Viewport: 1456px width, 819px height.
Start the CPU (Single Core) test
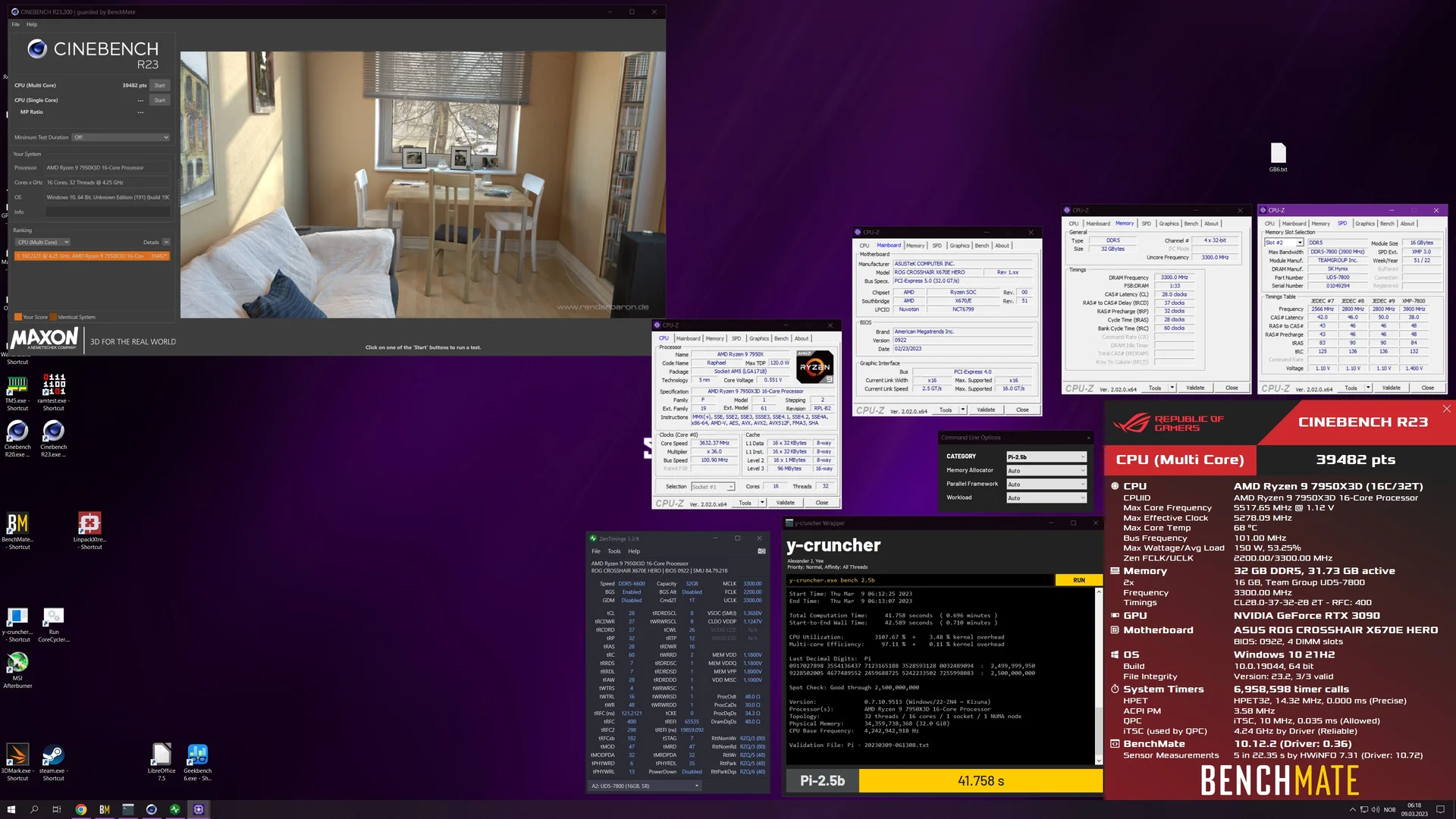pyautogui.click(x=159, y=100)
